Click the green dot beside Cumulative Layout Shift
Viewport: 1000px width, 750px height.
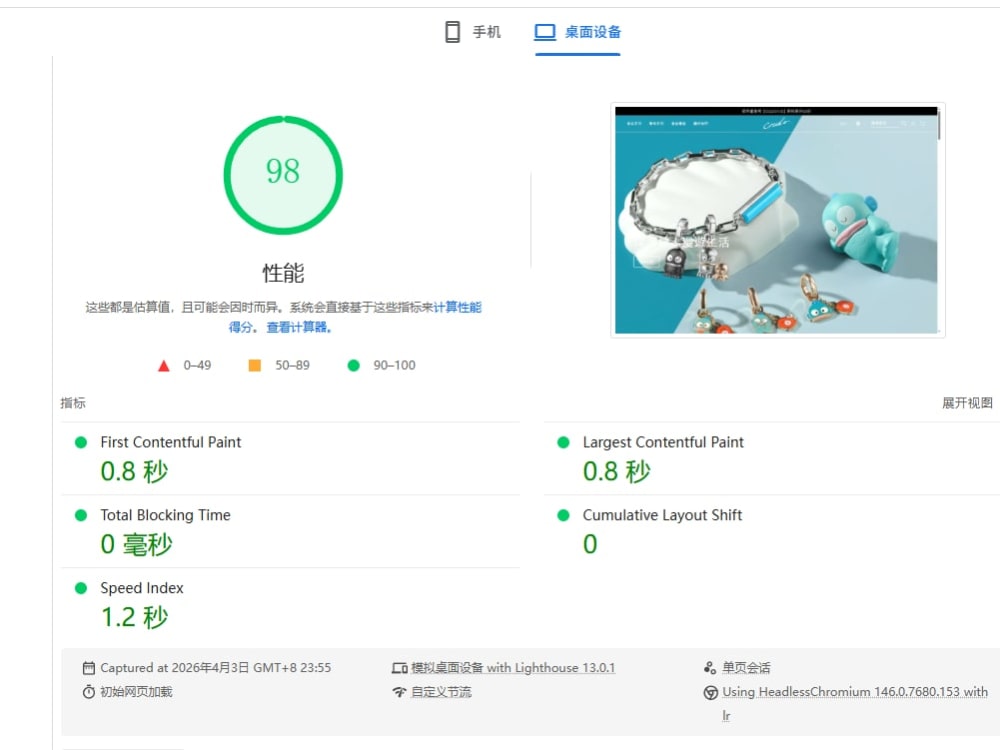[563, 515]
